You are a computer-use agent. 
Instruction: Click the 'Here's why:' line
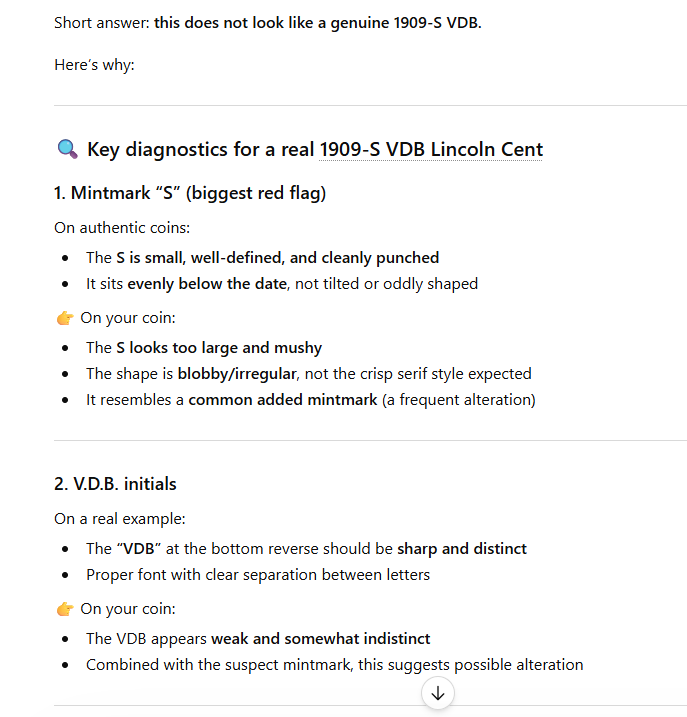coord(94,65)
